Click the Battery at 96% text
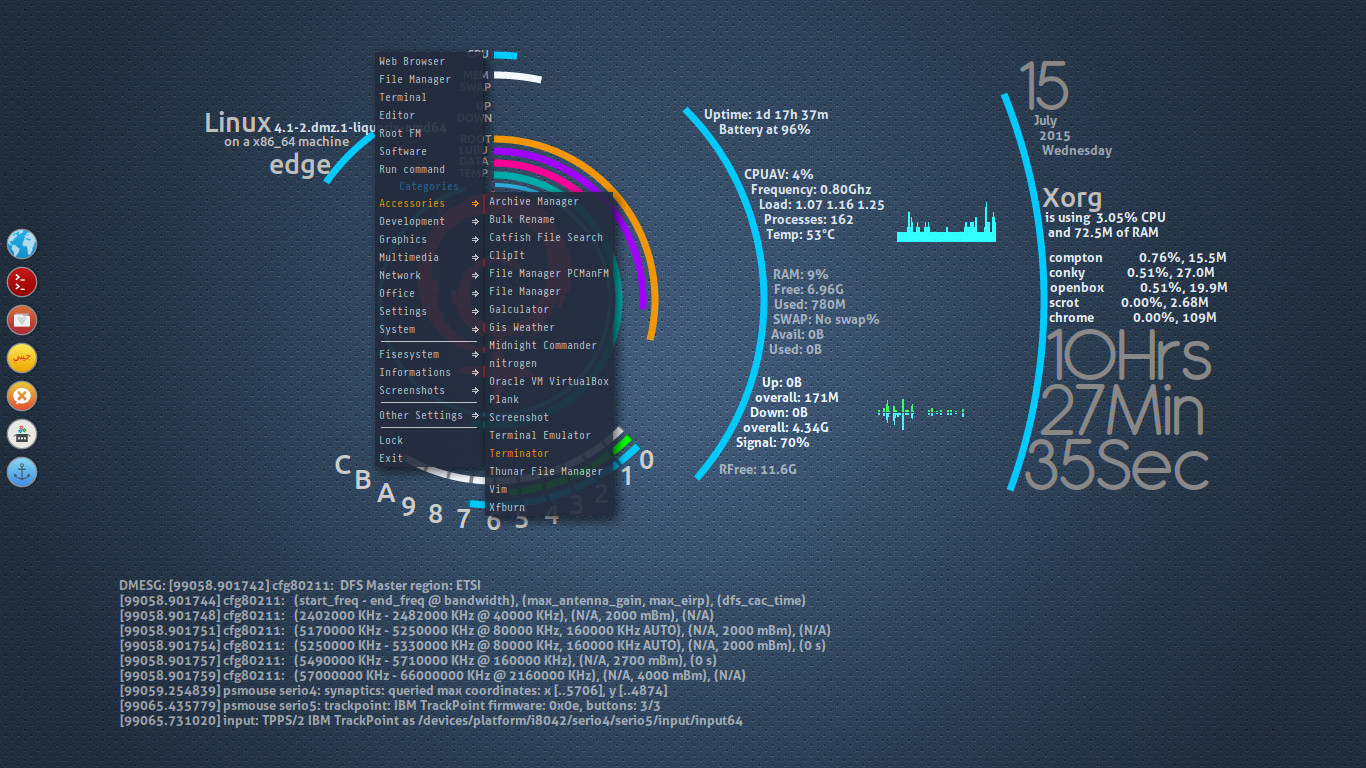Screen dimensions: 1366x768 pyautogui.click(x=765, y=130)
